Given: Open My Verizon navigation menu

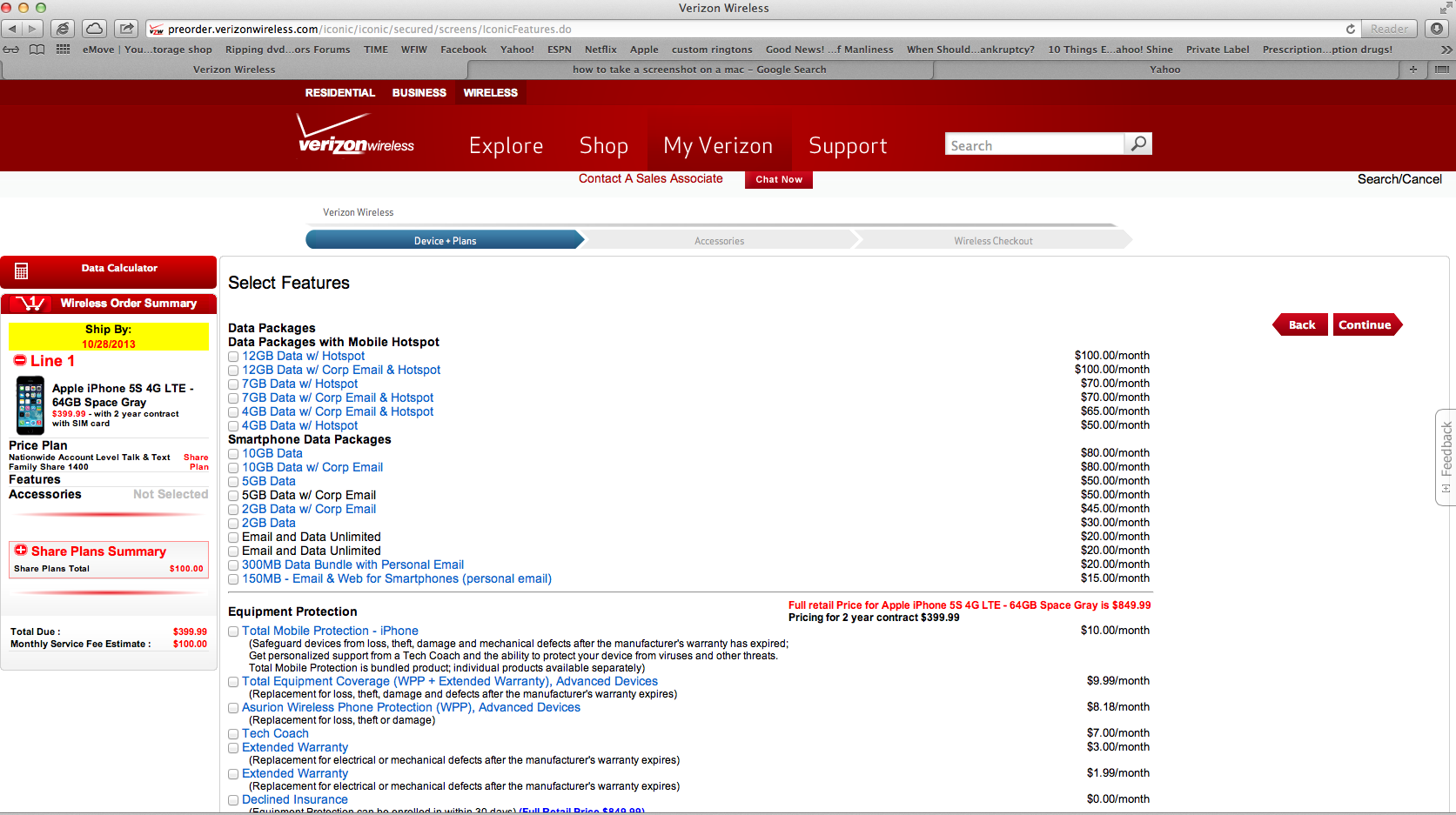Looking at the screenshot, I should pos(718,145).
